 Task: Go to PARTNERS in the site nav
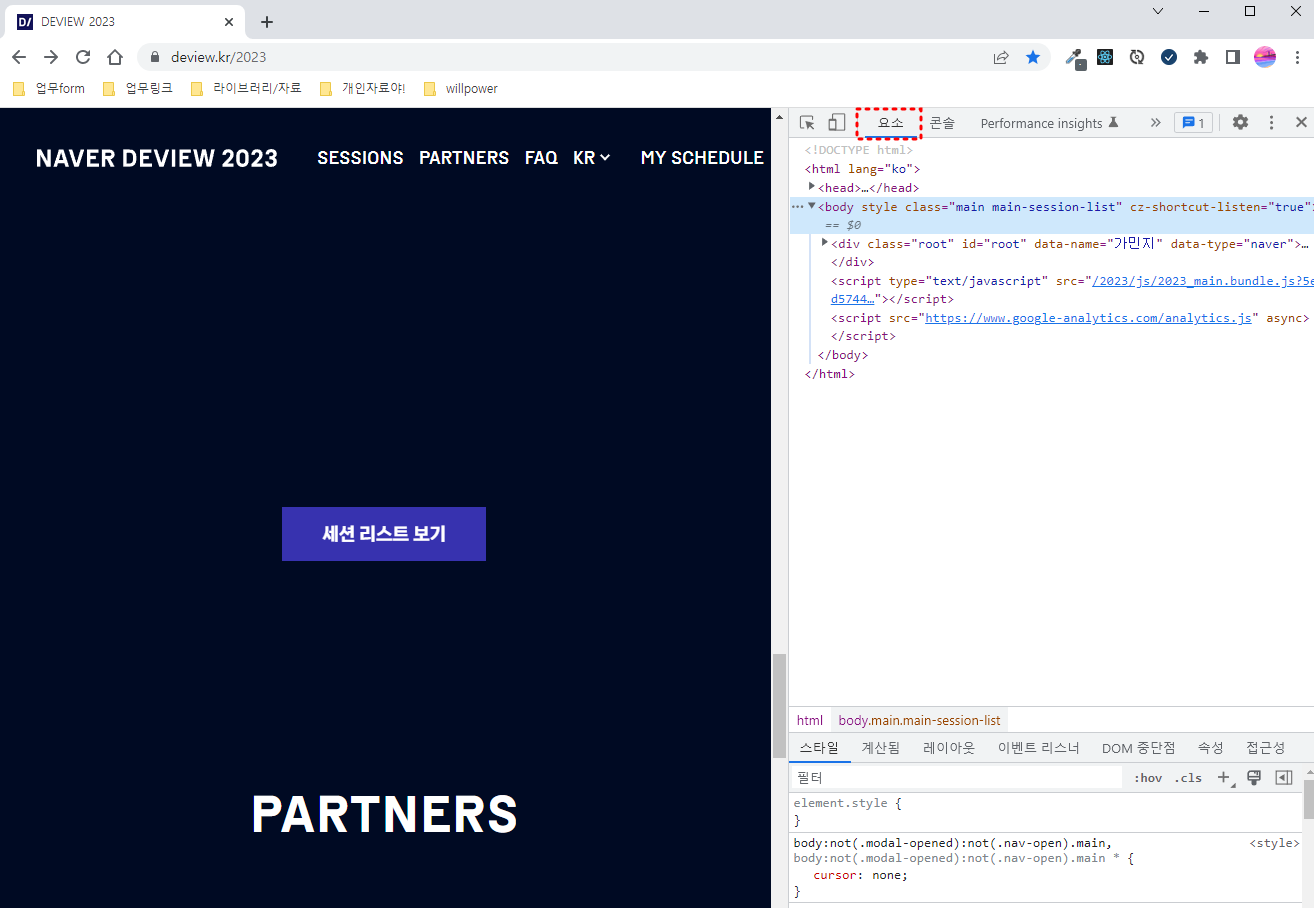[x=464, y=158]
